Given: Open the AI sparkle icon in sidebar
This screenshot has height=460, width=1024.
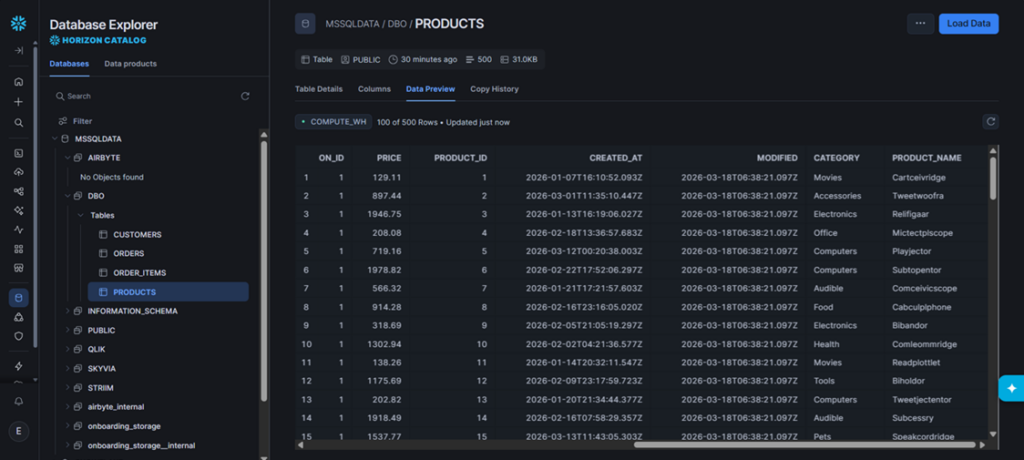Looking at the screenshot, I should point(18,210).
